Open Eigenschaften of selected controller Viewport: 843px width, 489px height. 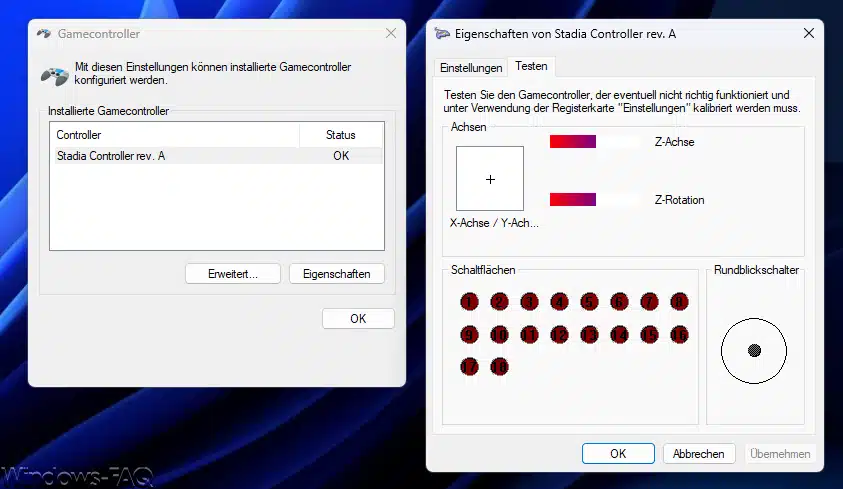(337, 274)
